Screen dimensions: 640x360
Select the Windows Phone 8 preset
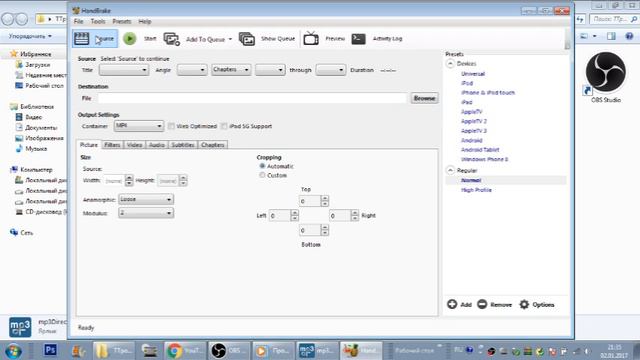tap(484, 159)
